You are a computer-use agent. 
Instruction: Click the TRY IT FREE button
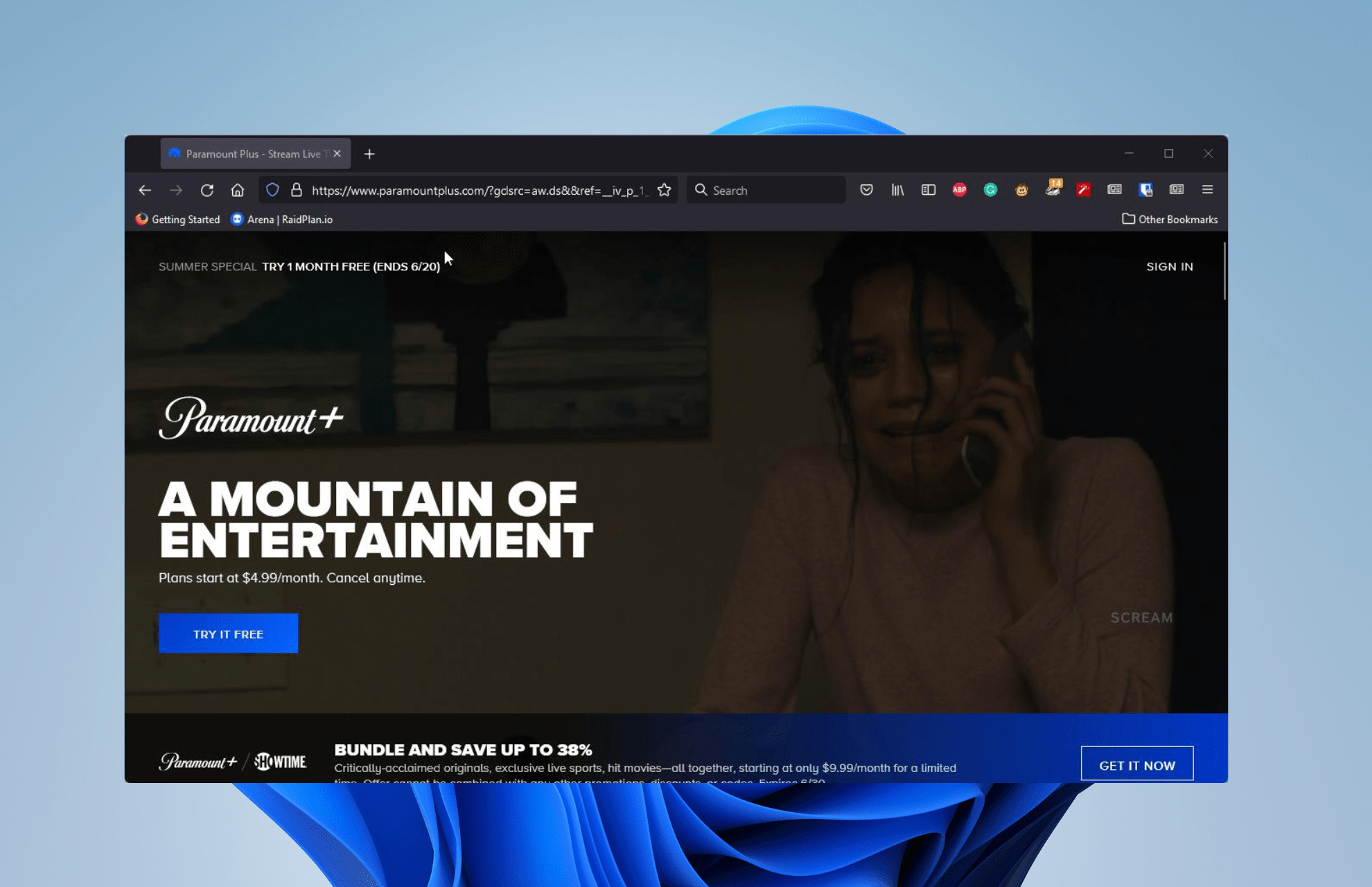[228, 633]
